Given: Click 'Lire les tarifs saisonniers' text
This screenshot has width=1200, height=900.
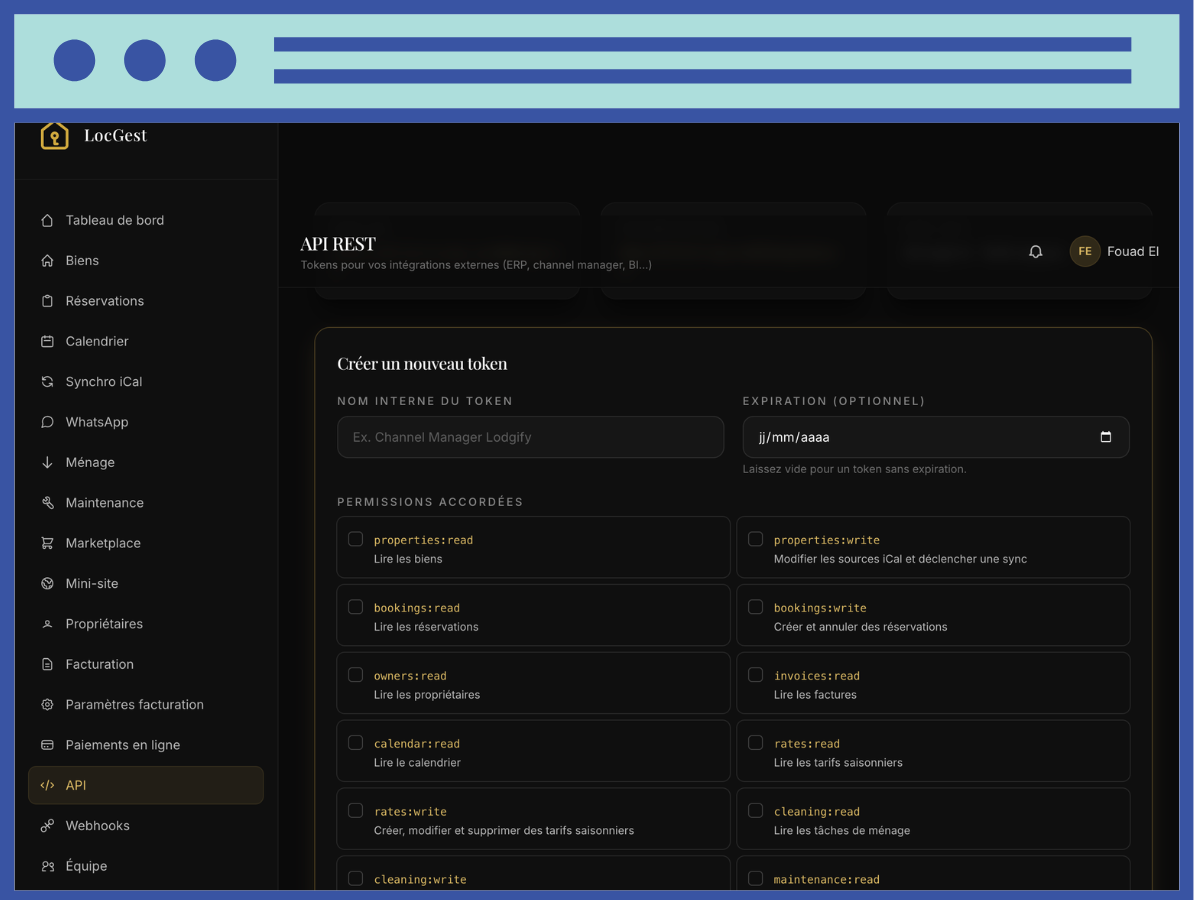Looking at the screenshot, I should tap(838, 763).
